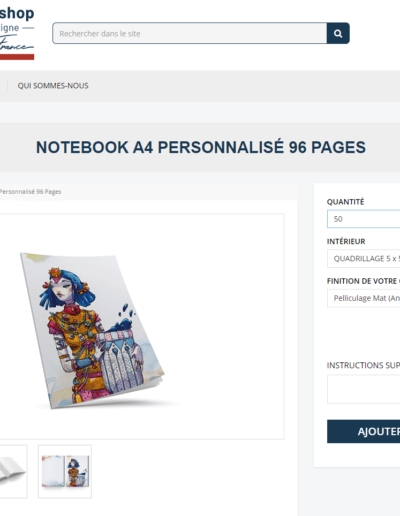
Task: Click the Quantité field showing 50
Action: pos(363,219)
